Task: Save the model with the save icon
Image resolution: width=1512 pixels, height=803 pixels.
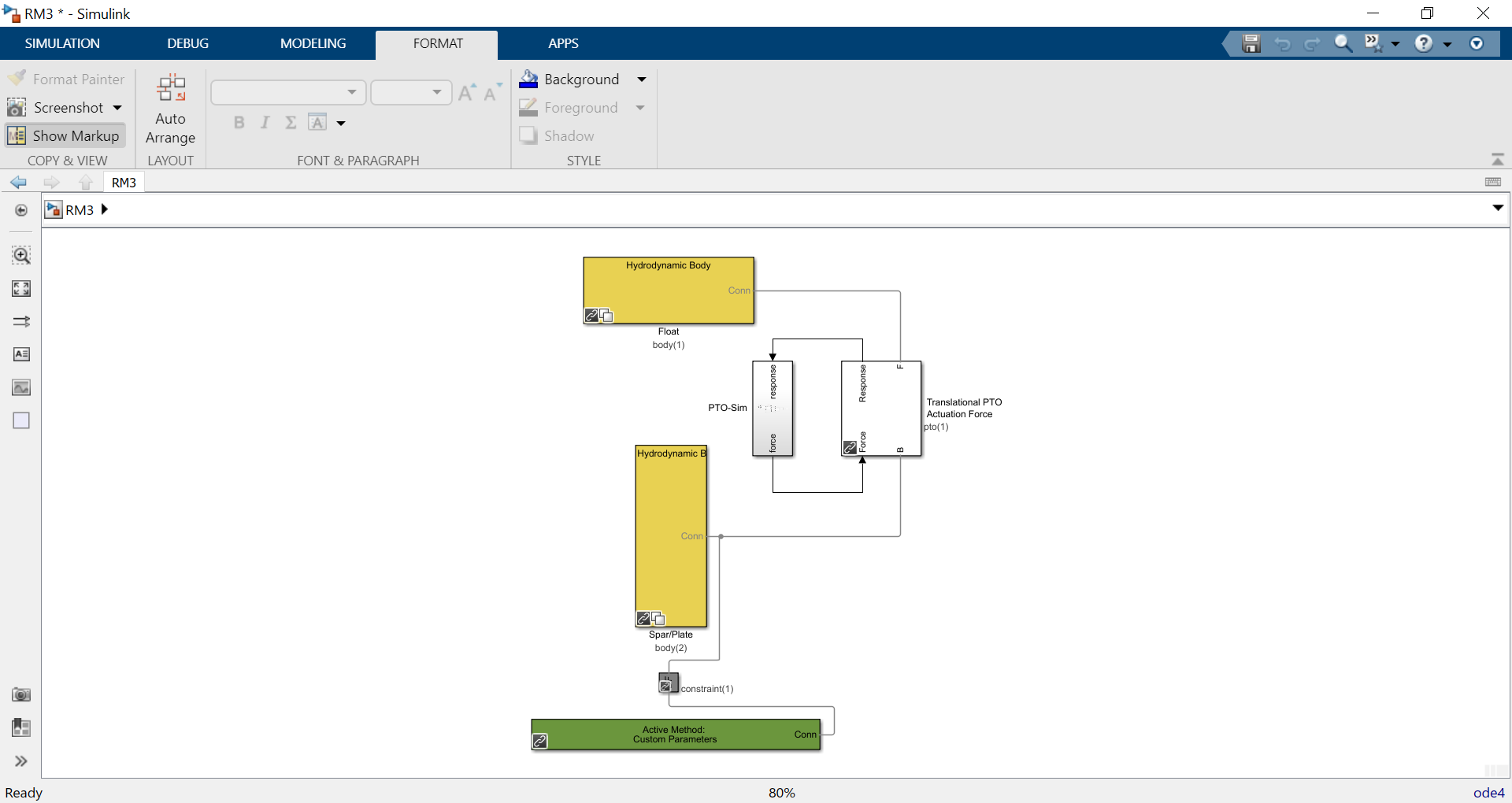Action: point(1251,43)
